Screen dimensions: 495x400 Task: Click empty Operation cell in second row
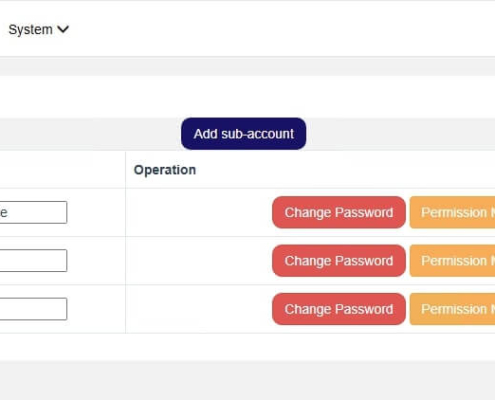[x=199, y=261]
